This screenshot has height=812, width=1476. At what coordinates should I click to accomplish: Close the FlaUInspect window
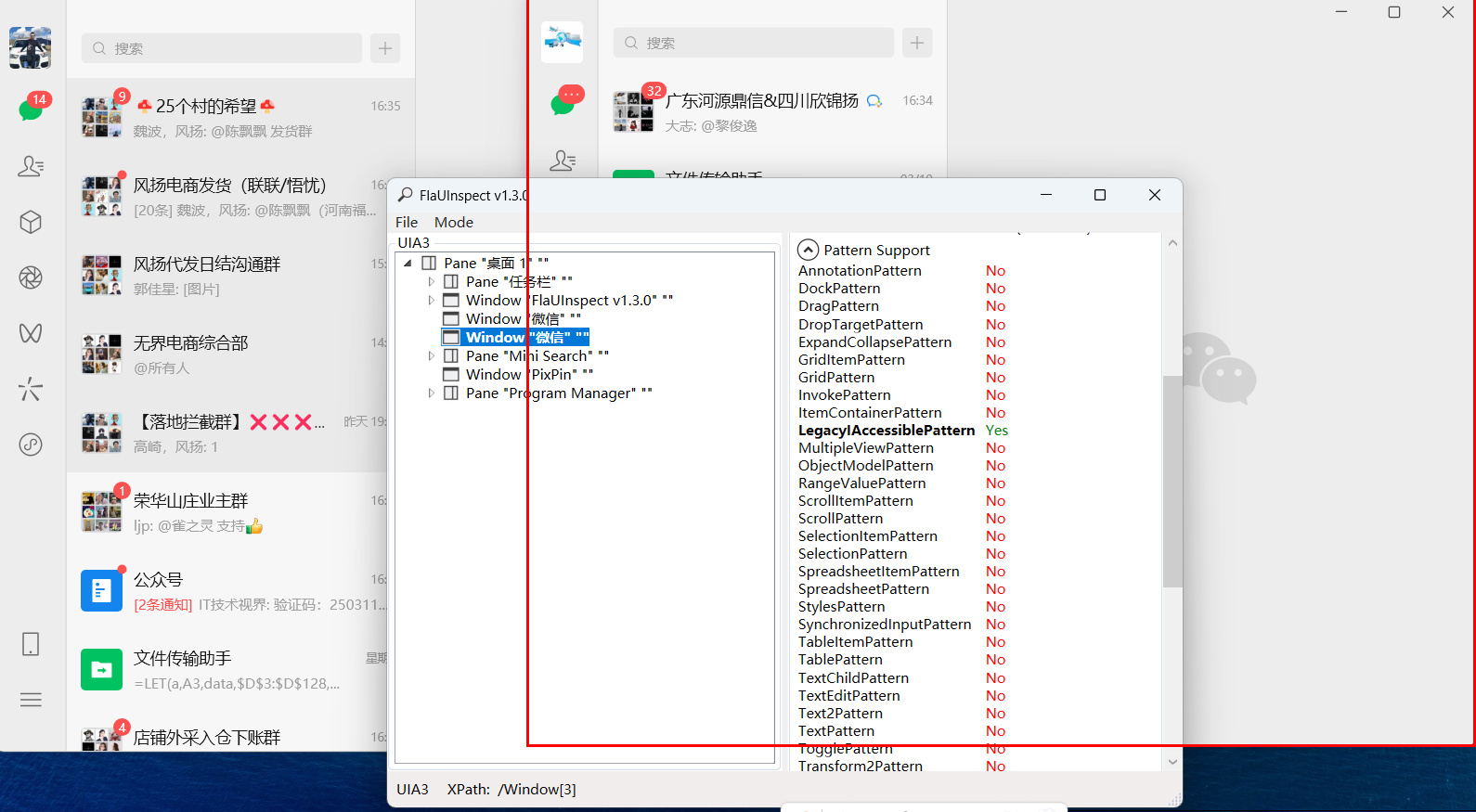click(1155, 195)
